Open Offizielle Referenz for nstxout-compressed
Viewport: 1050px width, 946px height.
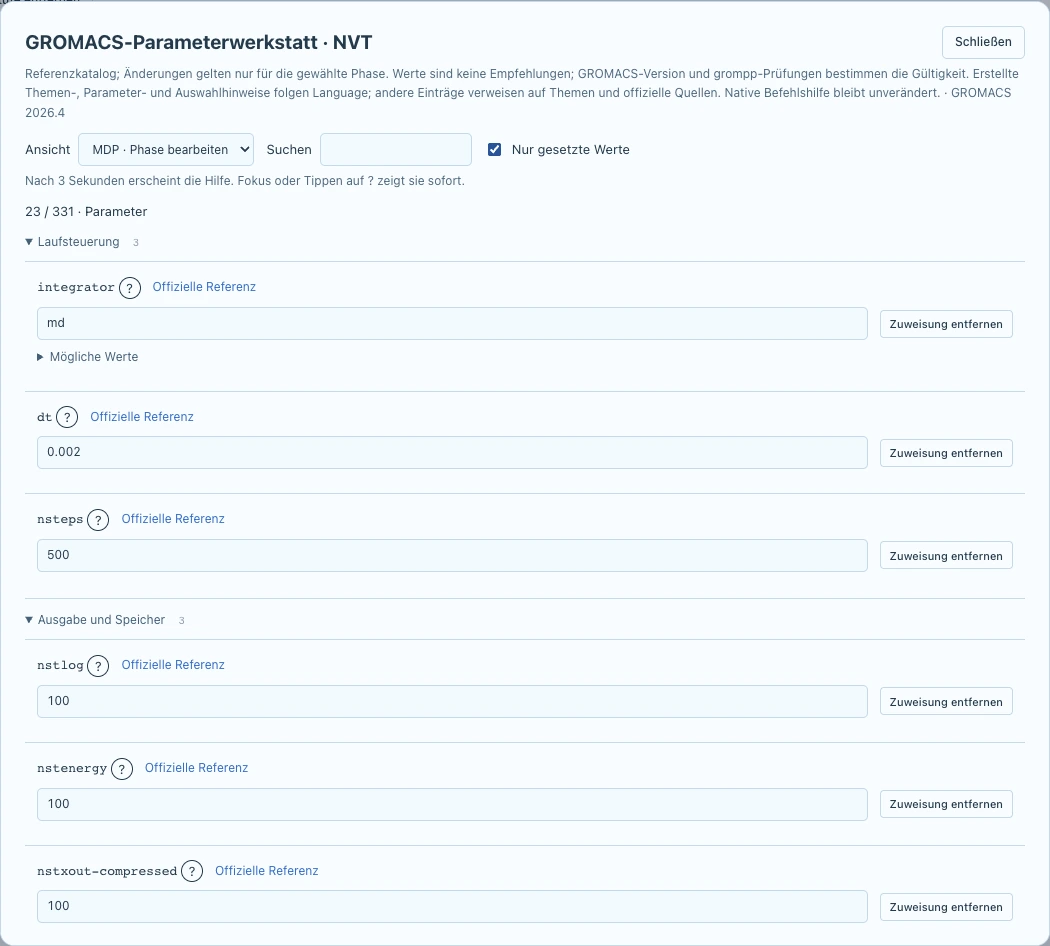267,870
